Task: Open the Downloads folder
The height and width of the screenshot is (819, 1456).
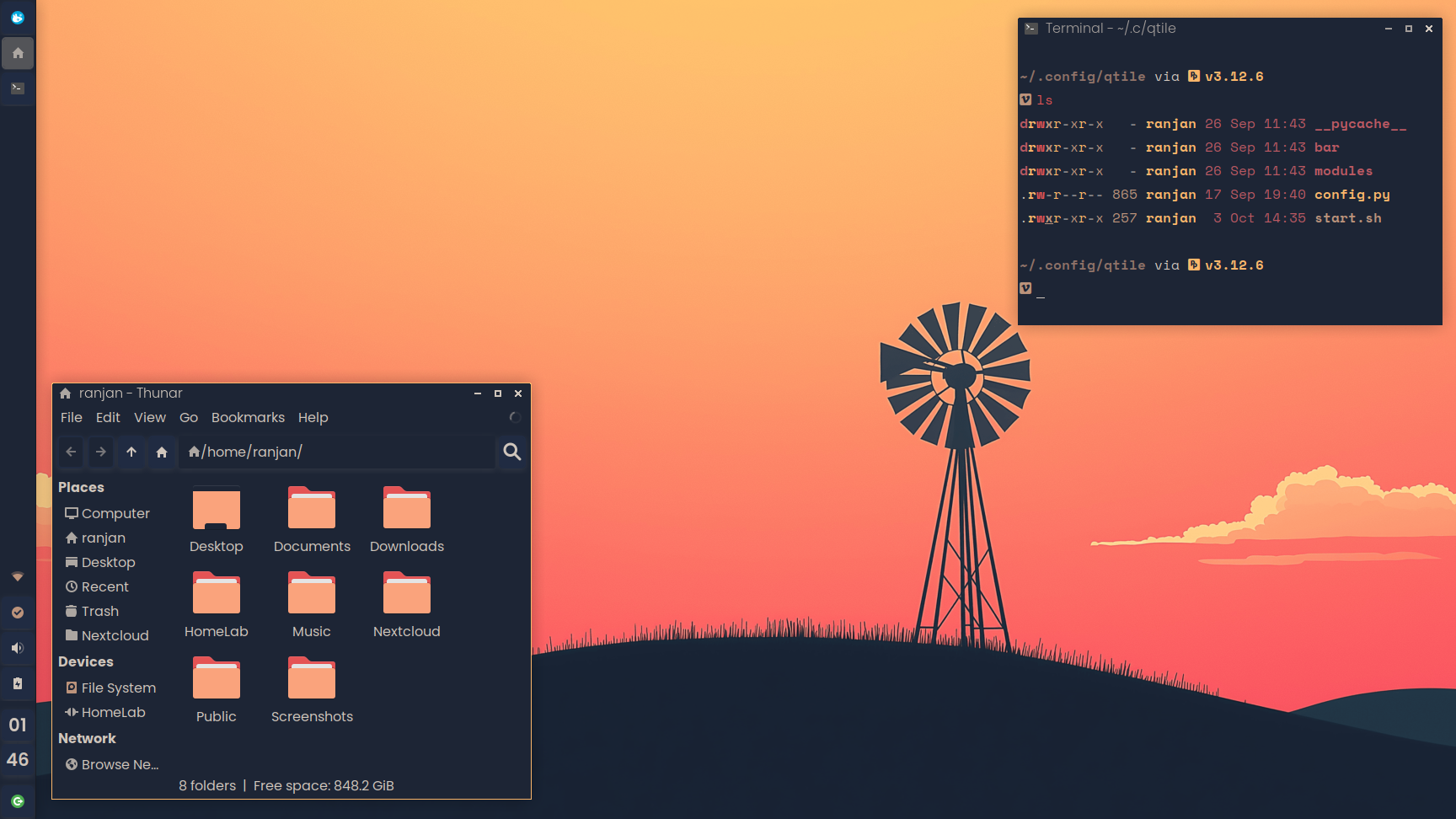Action: [406, 508]
